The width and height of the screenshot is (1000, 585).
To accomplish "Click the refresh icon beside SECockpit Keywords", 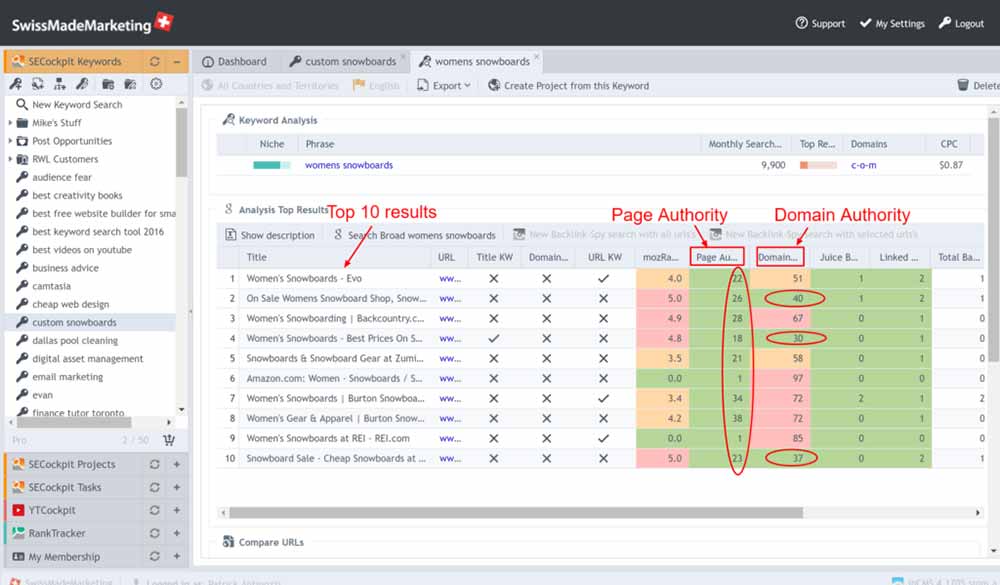I will (154, 62).
